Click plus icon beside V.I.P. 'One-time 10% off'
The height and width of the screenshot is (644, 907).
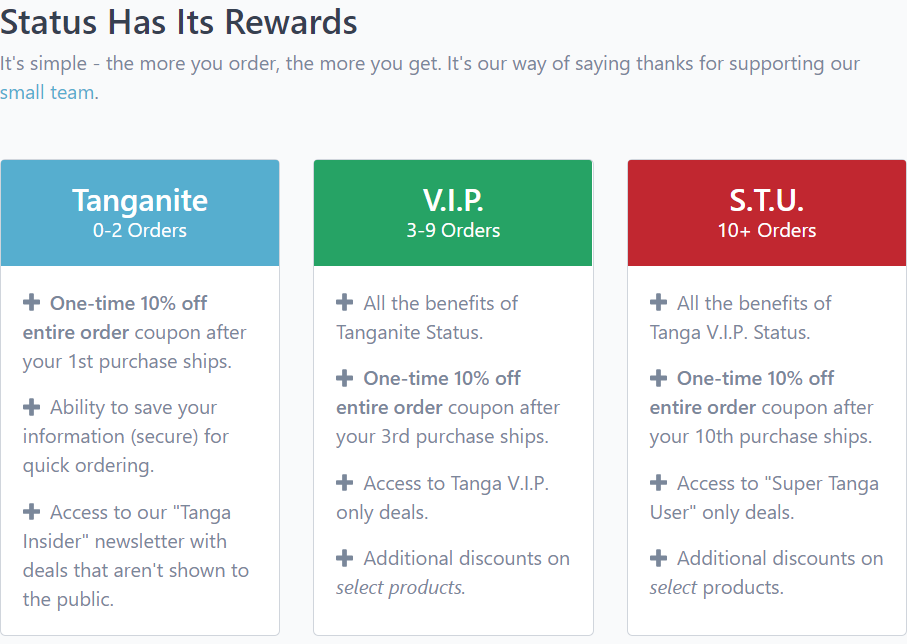click(345, 378)
